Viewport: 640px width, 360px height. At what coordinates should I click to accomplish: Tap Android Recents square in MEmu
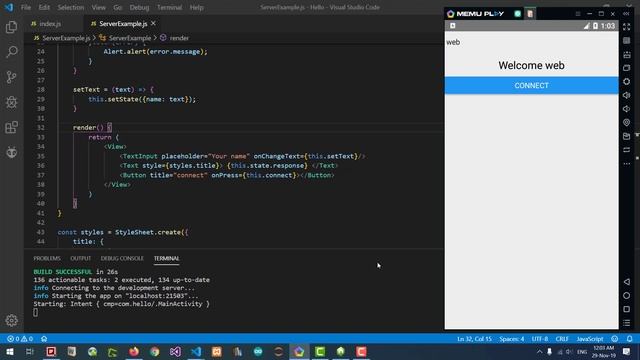tap(627, 309)
